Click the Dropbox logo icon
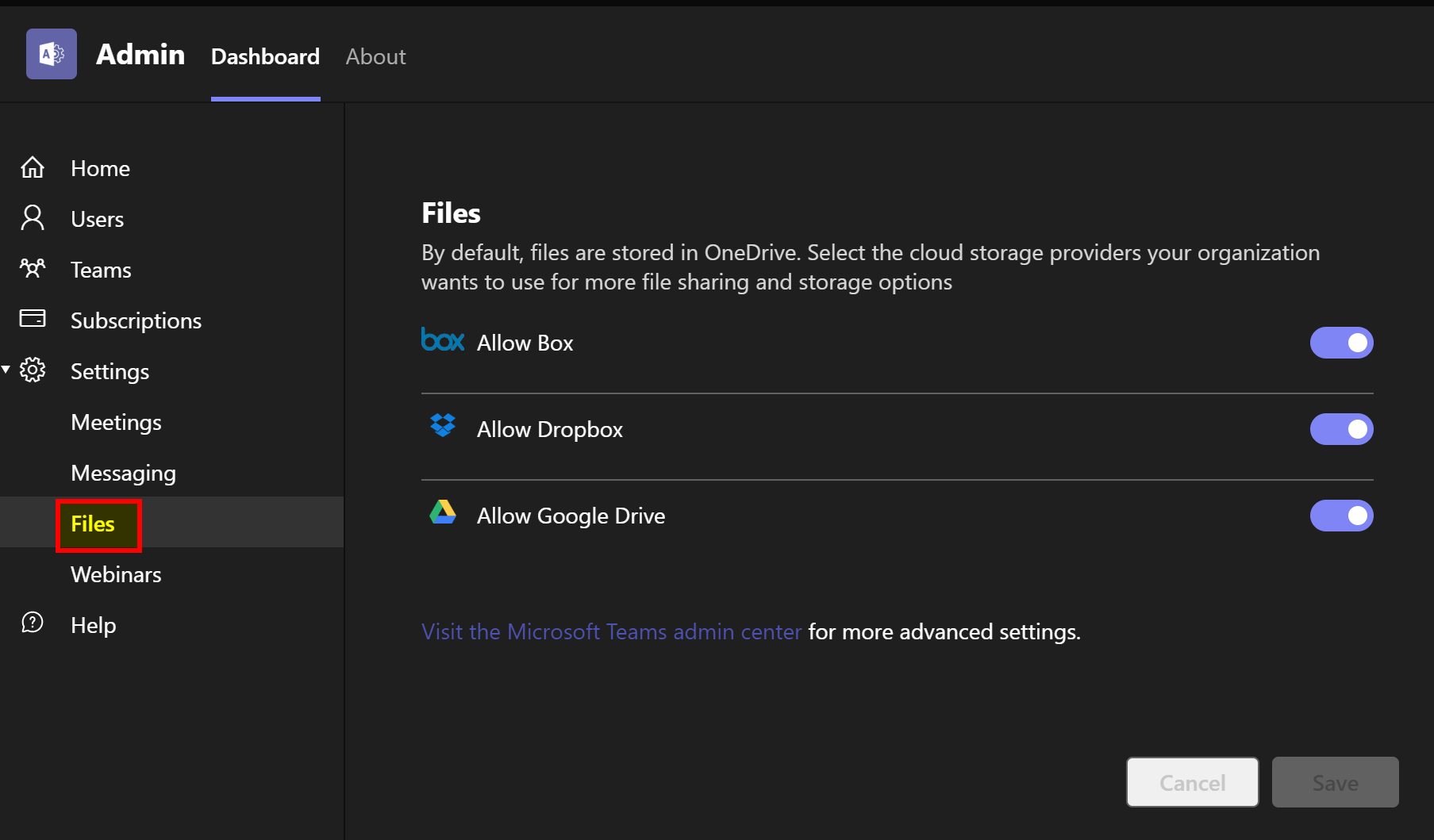1434x840 pixels. click(443, 426)
